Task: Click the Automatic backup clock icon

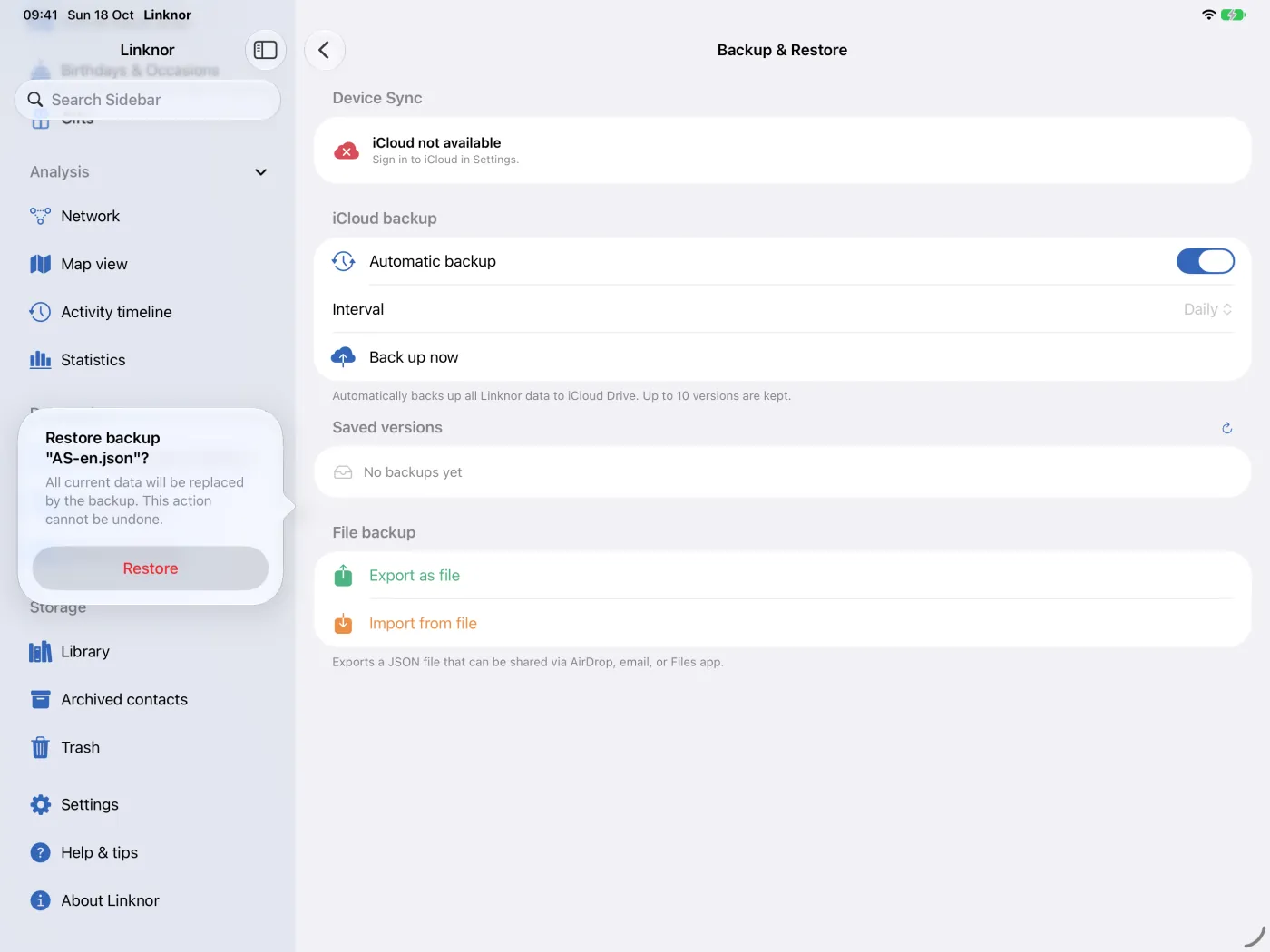Action: click(343, 261)
